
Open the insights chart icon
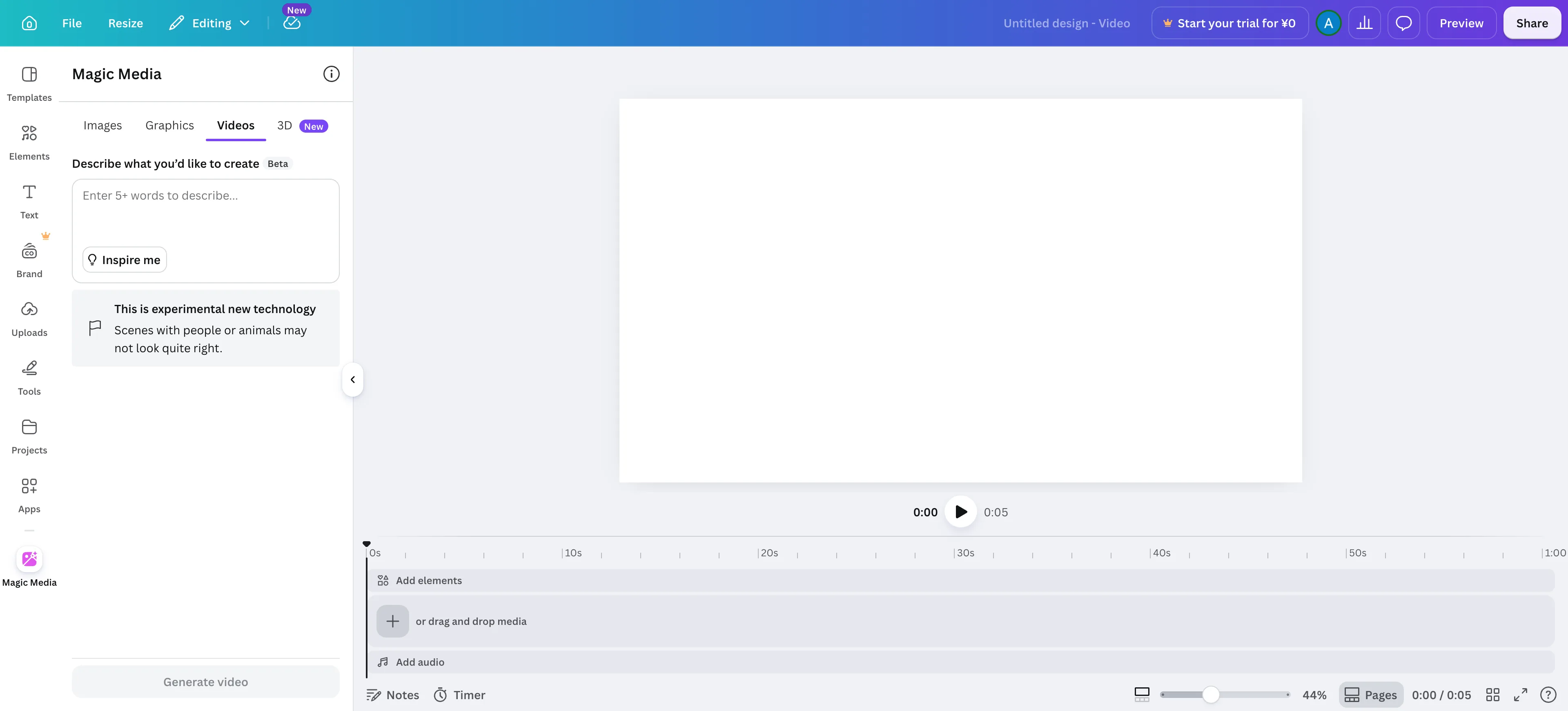(x=1364, y=23)
